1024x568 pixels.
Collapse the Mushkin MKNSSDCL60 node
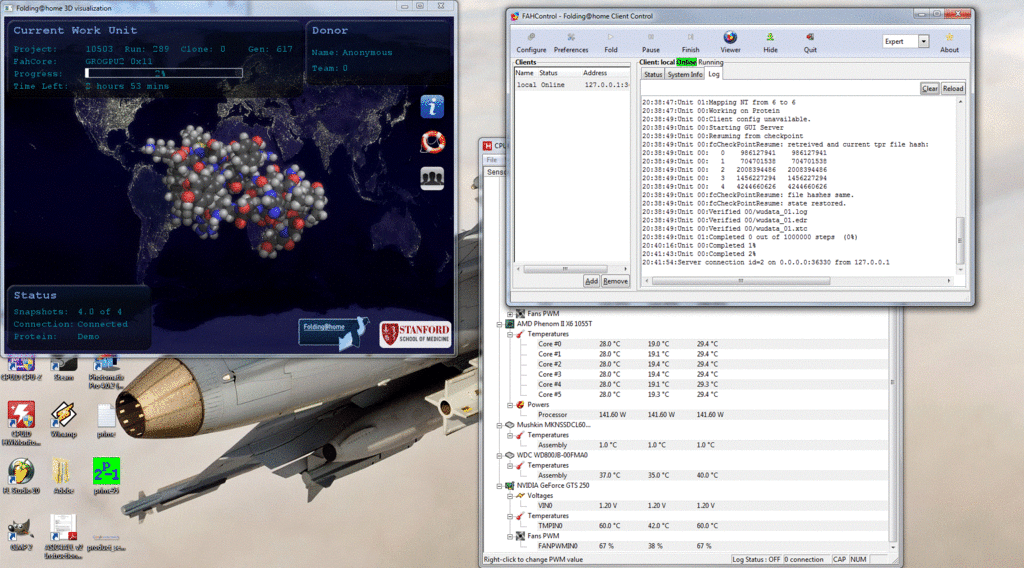tap(500, 425)
